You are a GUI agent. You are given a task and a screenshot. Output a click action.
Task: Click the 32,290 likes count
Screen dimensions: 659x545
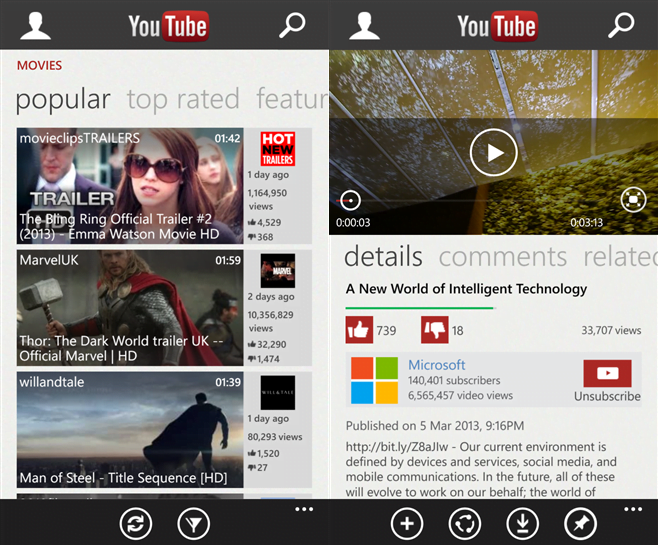pyautogui.click(x=267, y=345)
